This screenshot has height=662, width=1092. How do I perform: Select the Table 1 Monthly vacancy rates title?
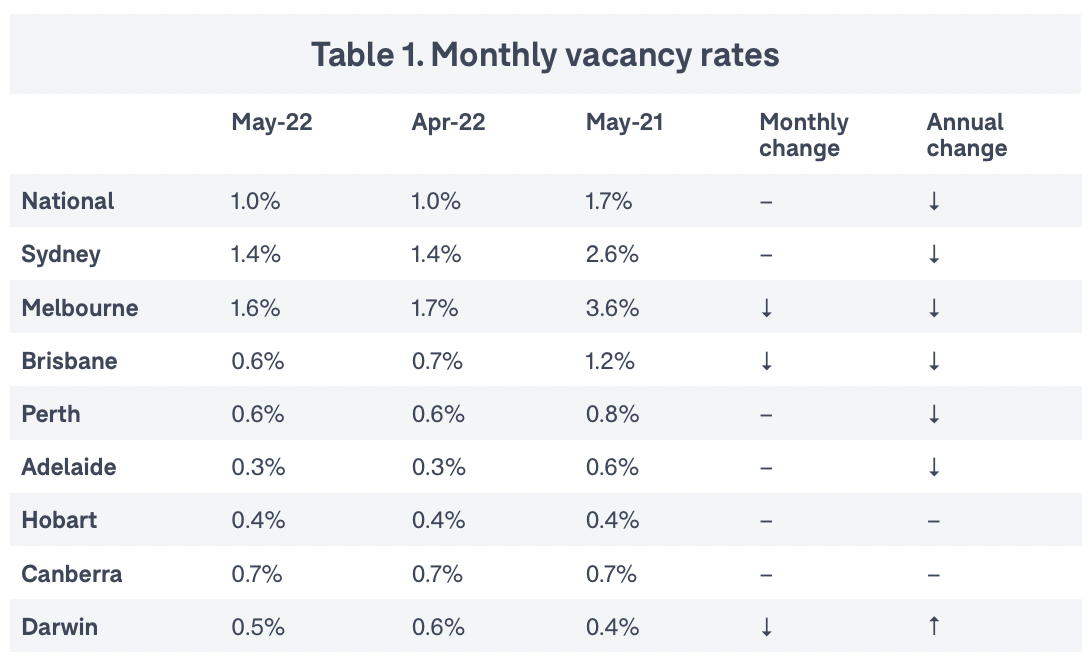click(x=545, y=54)
